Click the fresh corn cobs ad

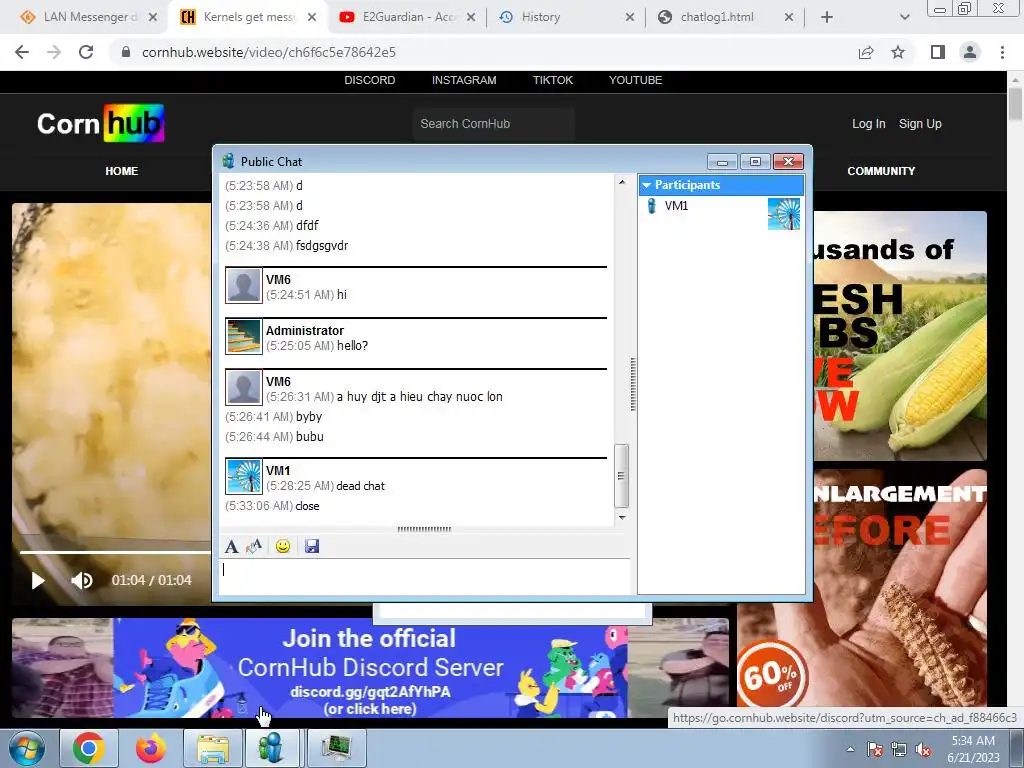coord(900,336)
